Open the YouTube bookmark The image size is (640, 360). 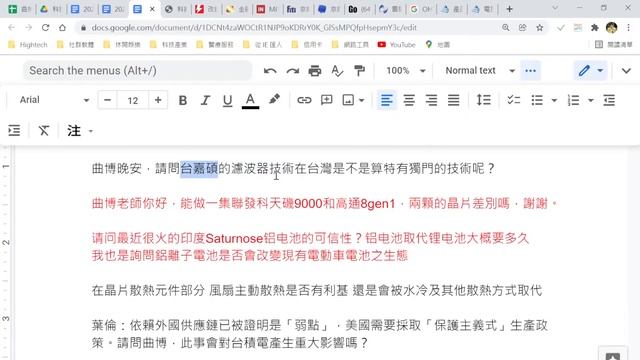397,44
